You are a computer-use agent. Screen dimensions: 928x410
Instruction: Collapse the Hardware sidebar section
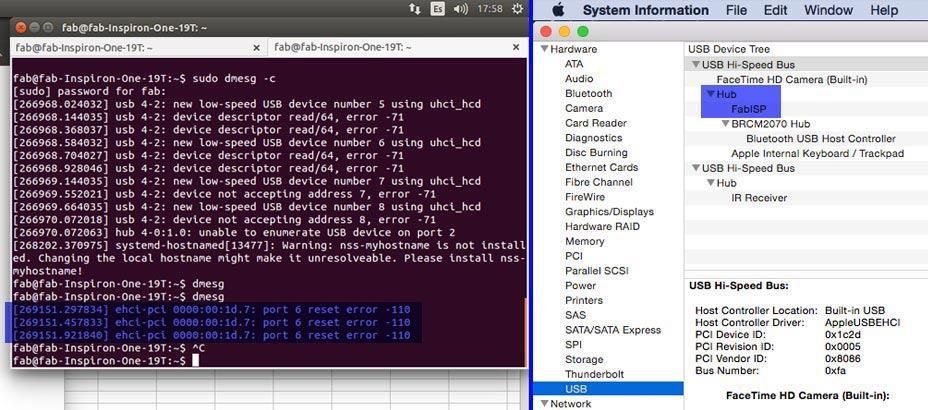(x=544, y=49)
